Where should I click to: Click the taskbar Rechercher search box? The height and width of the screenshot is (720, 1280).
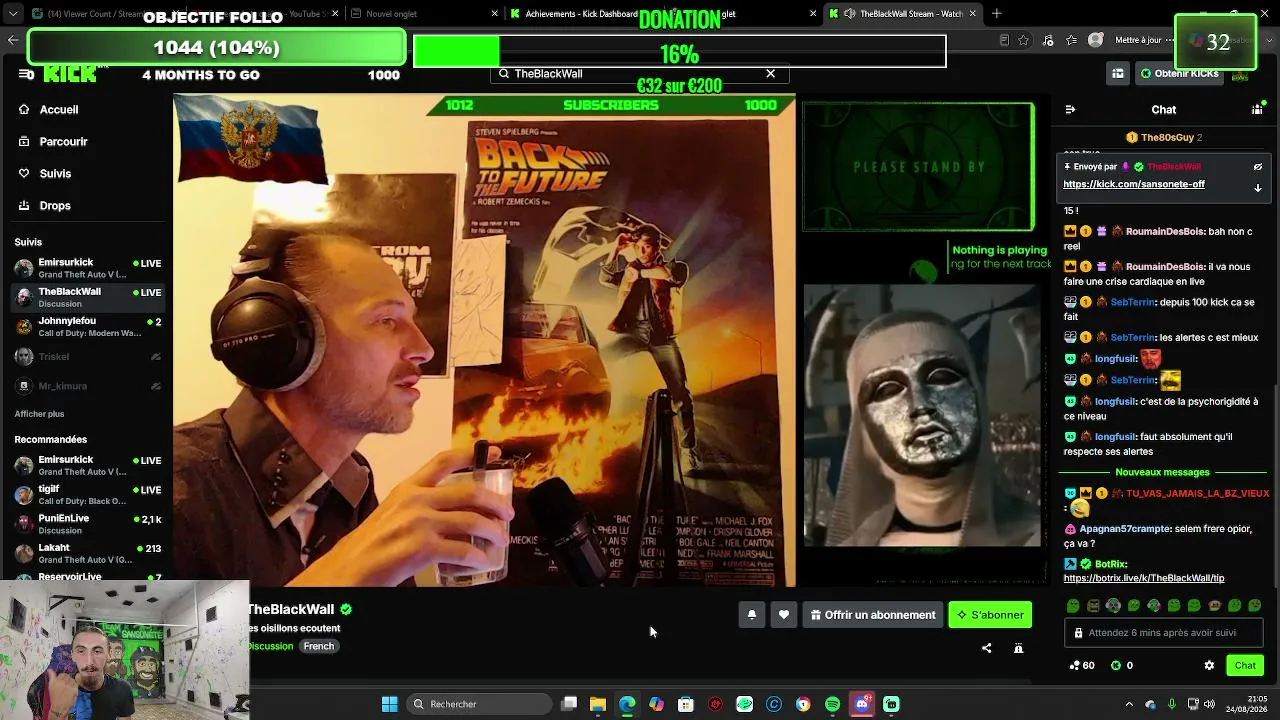(480, 704)
